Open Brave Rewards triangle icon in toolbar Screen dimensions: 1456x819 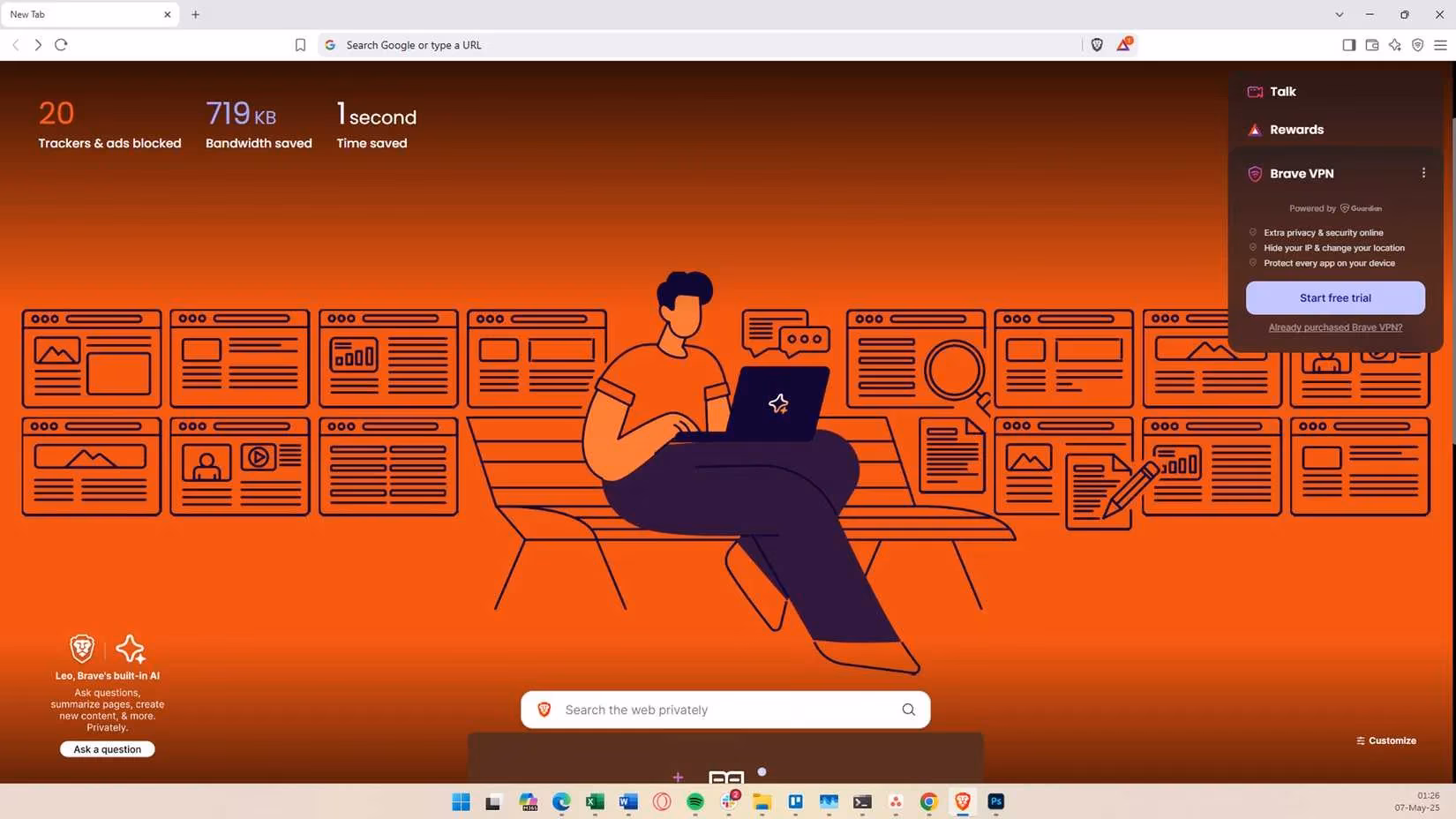coord(1123,45)
